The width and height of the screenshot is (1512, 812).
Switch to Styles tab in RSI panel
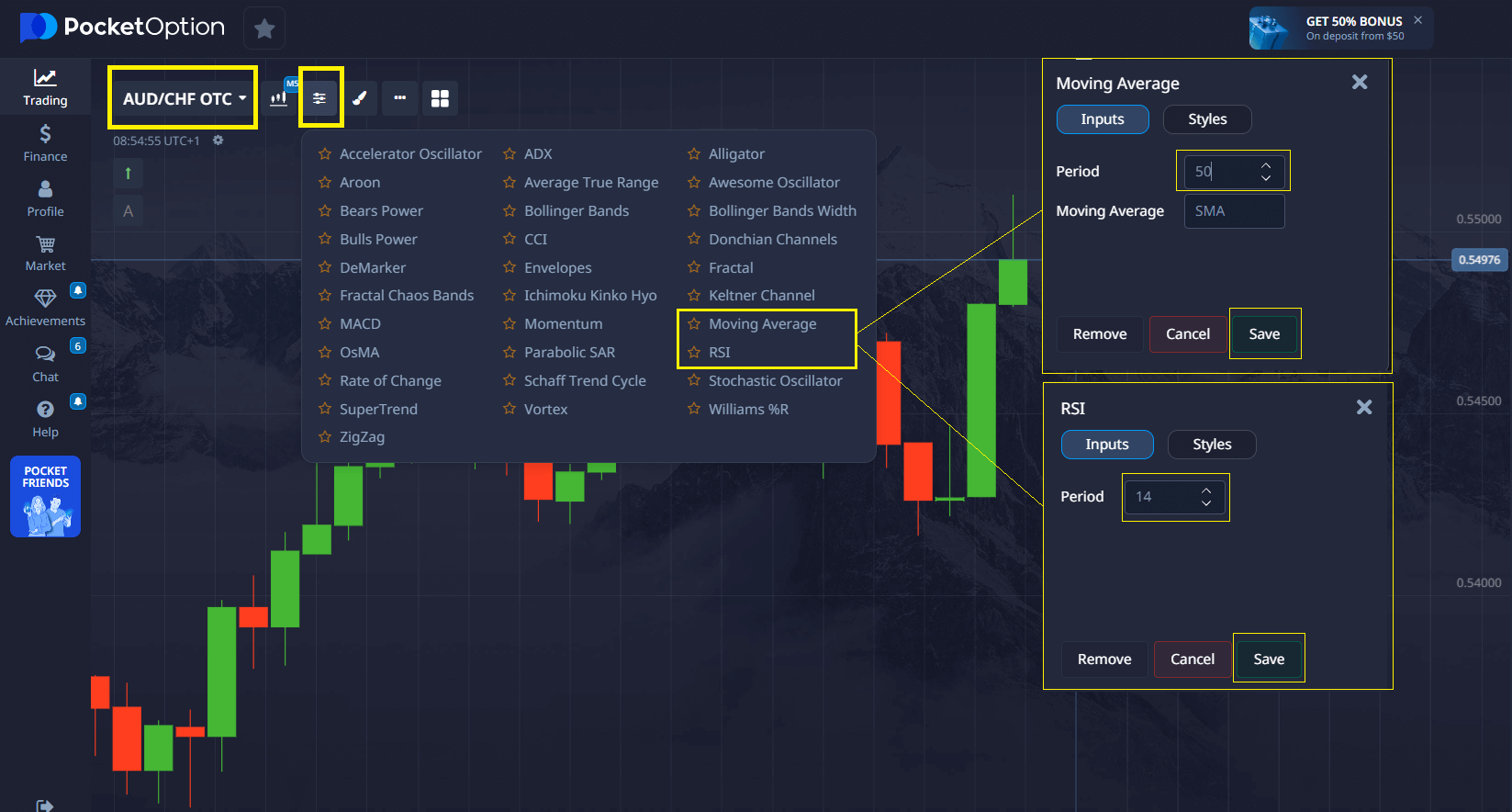tap(1212, 445)
